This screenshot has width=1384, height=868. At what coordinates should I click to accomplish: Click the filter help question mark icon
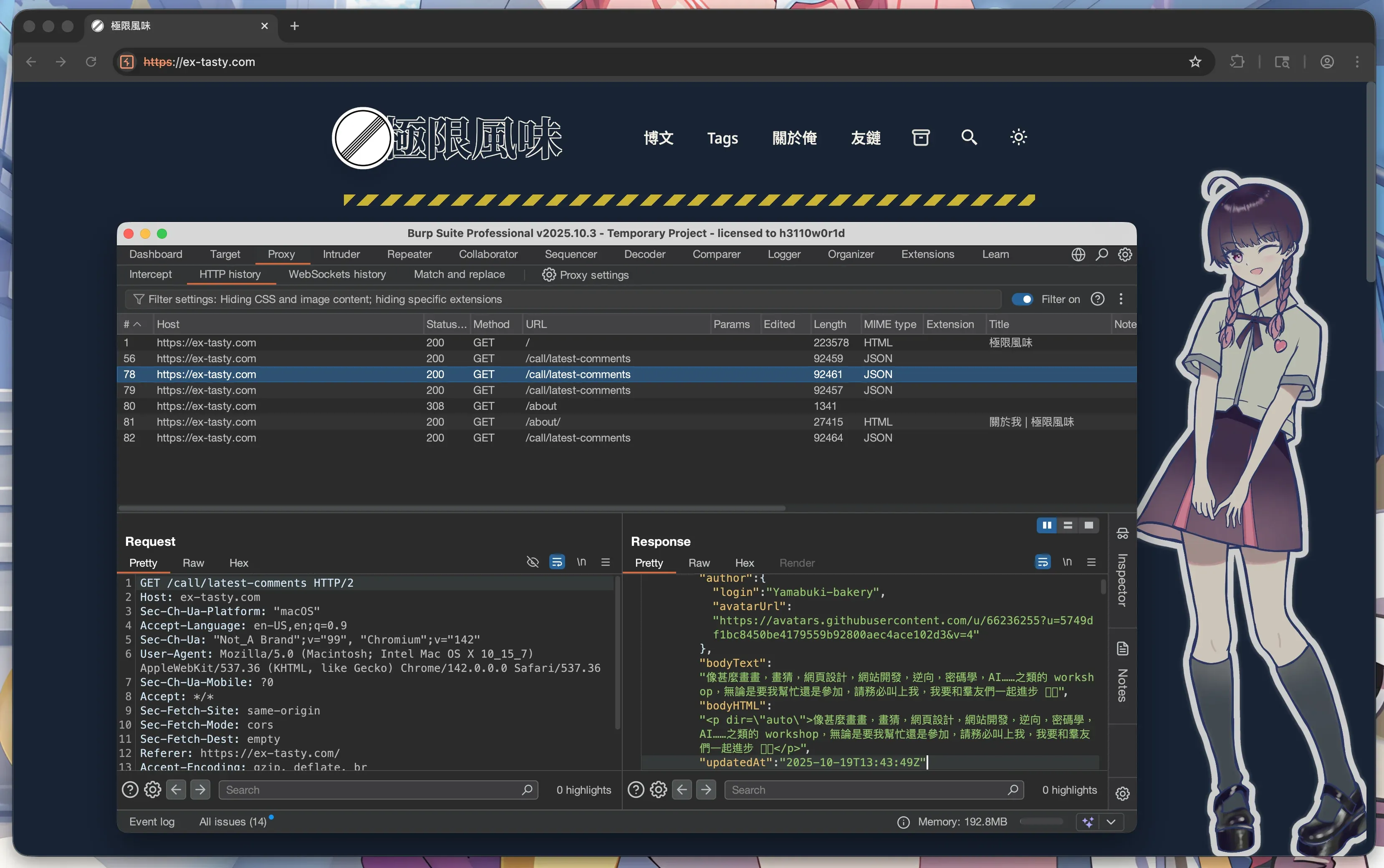1097,299
